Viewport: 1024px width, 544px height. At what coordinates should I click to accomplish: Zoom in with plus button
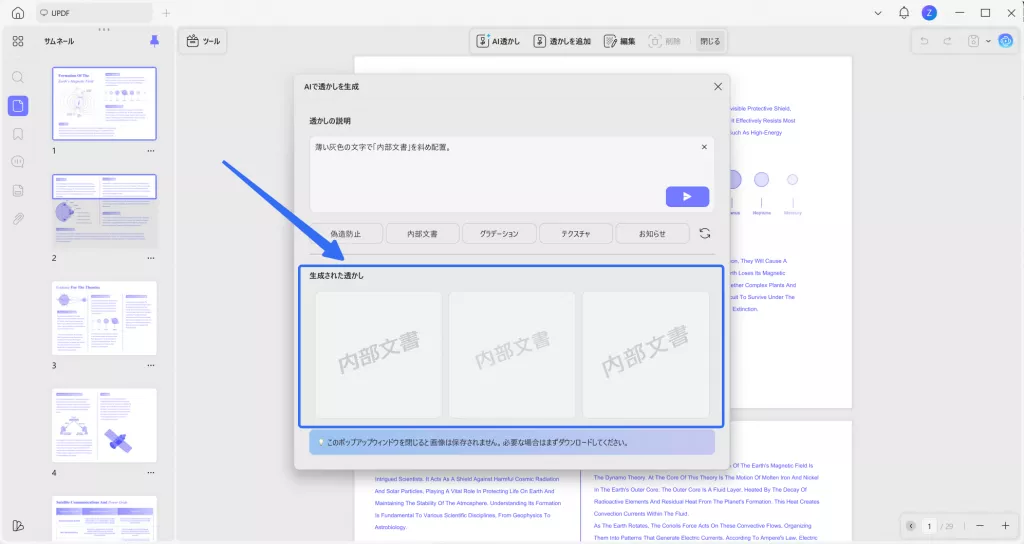point(1005,526)
